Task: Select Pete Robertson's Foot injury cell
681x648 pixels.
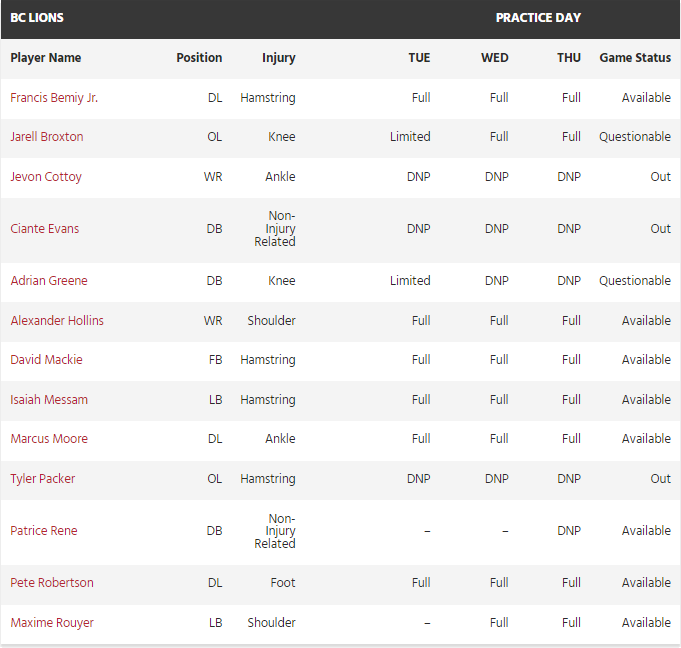Action: click(283, 583)
